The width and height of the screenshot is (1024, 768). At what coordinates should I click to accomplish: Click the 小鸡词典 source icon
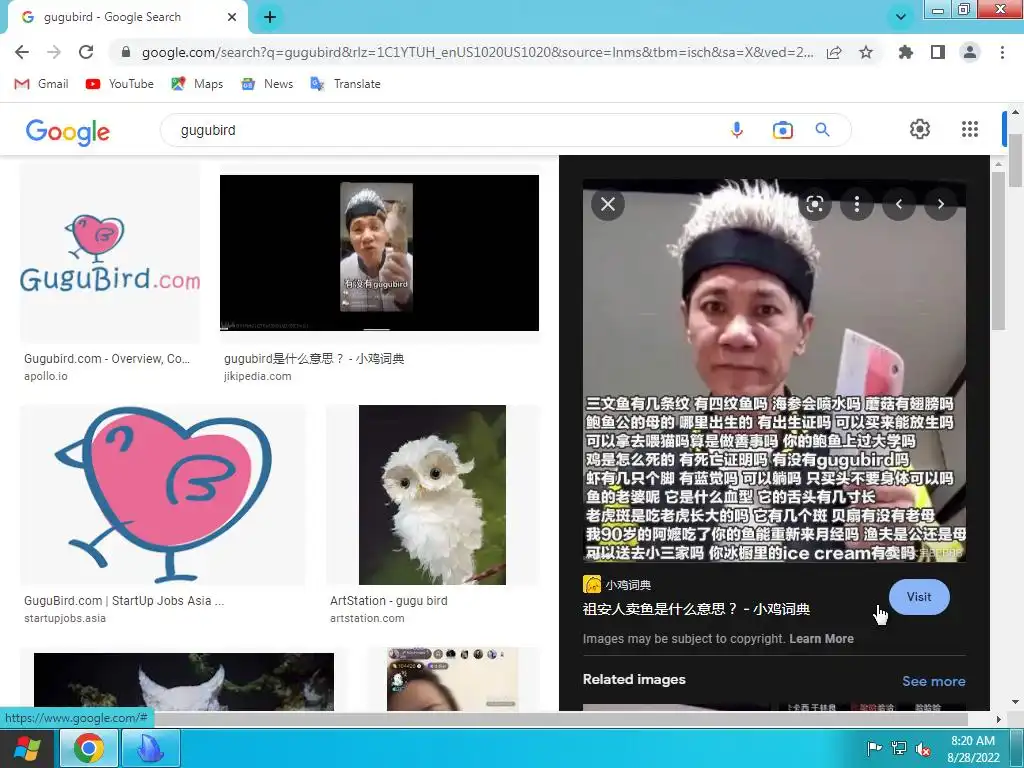click(592, 584)
